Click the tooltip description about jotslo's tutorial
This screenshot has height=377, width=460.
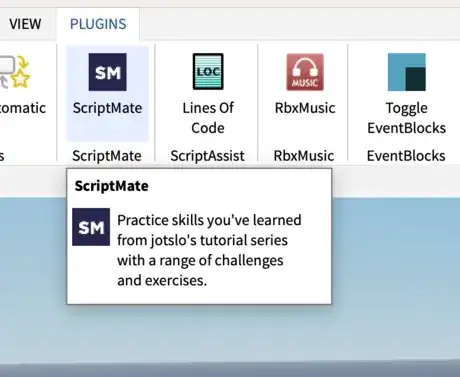(x=209, y=250)
